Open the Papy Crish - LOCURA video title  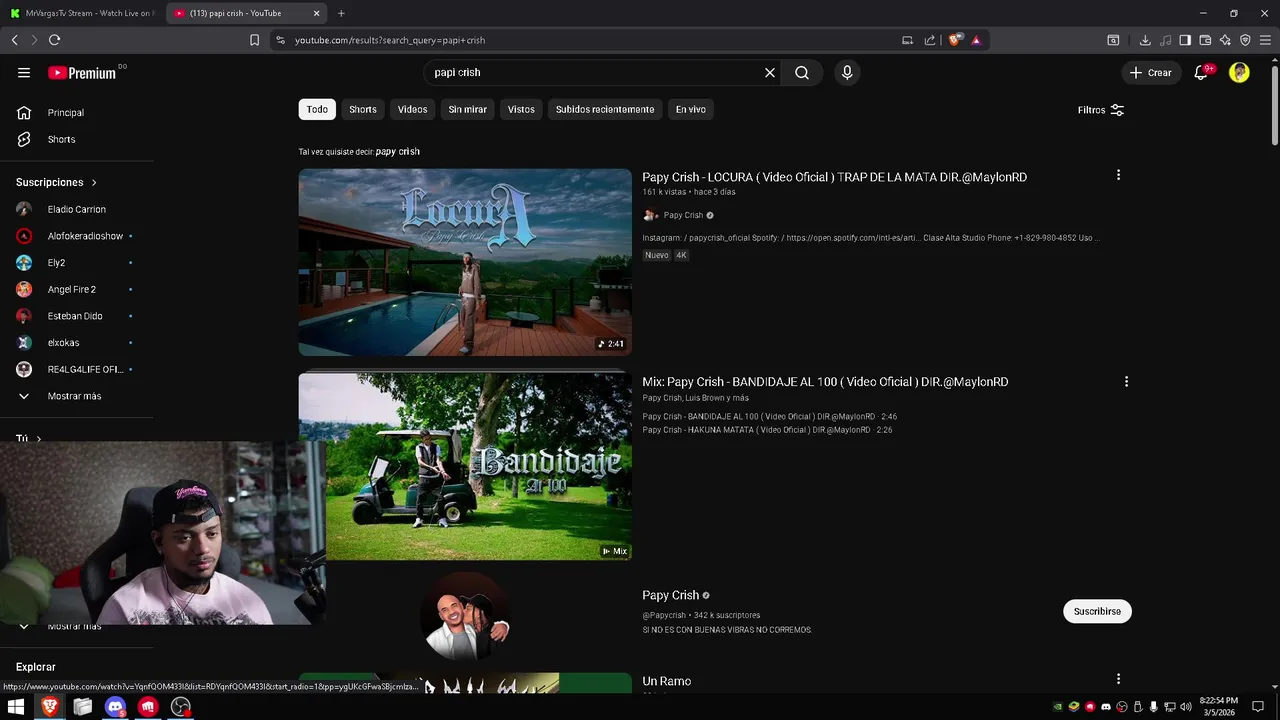834,177
